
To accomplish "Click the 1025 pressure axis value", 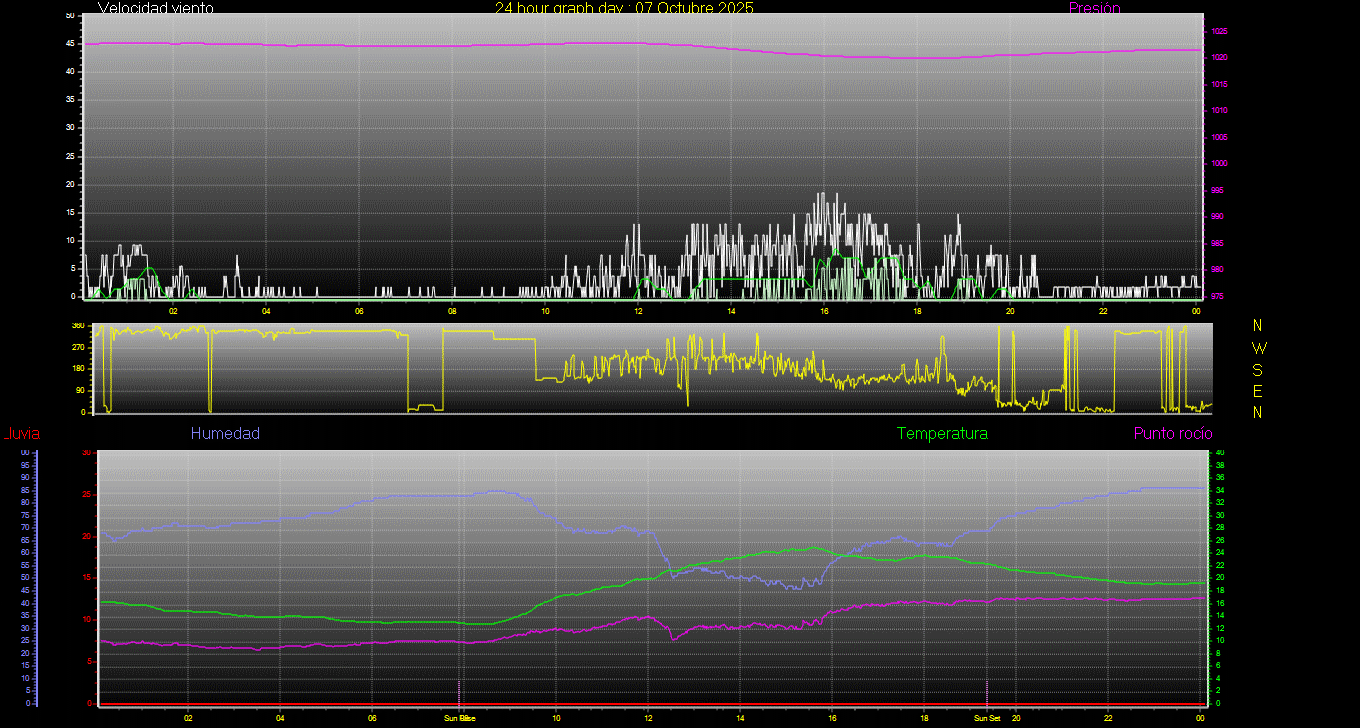I will tap(1220, 32).
